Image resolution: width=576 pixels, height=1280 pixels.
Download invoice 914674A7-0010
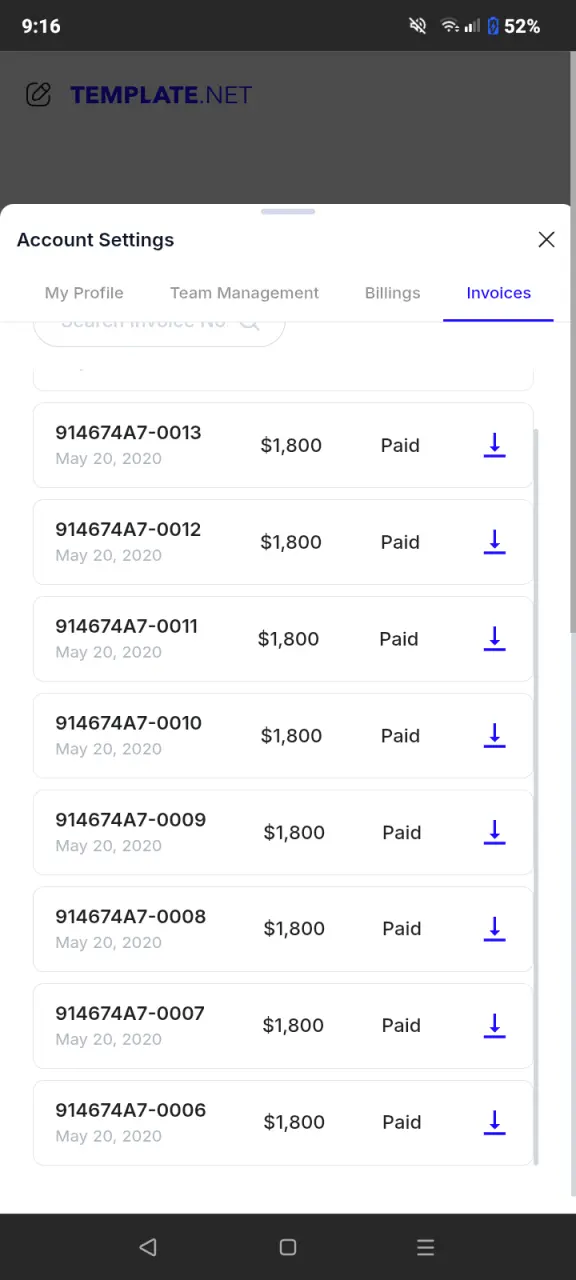(494, 735)
